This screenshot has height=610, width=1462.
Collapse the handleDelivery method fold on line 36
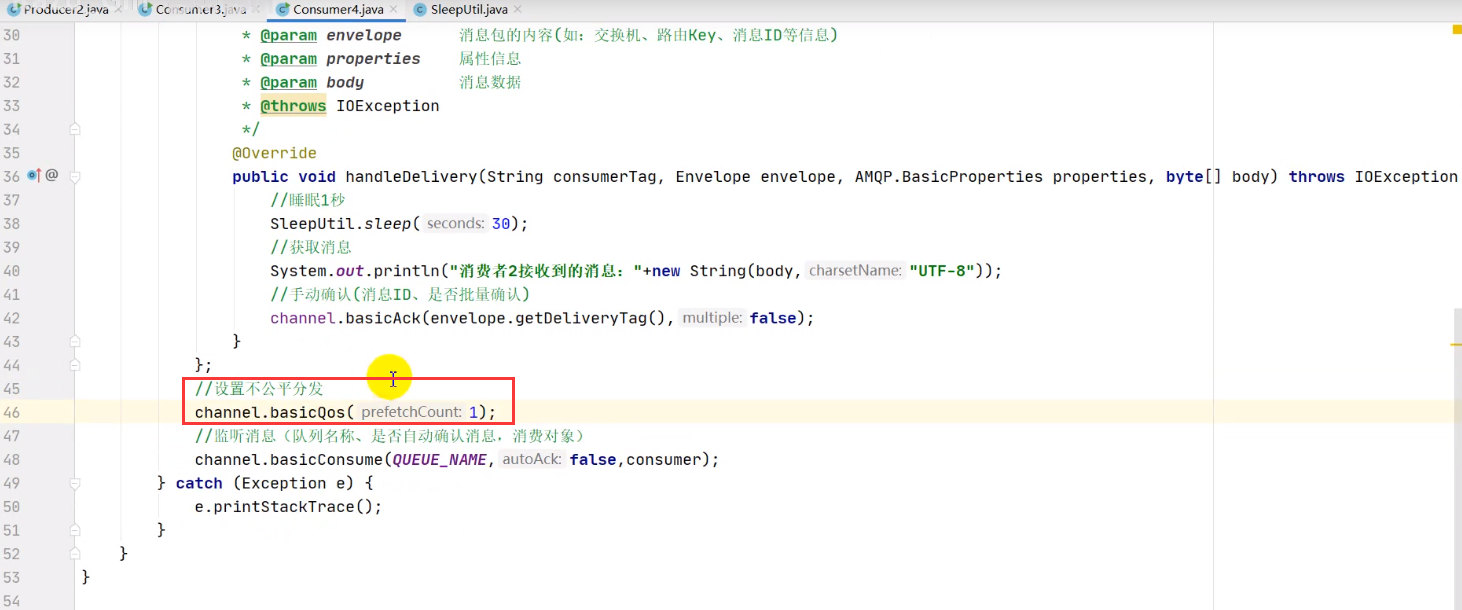point(75,176)
